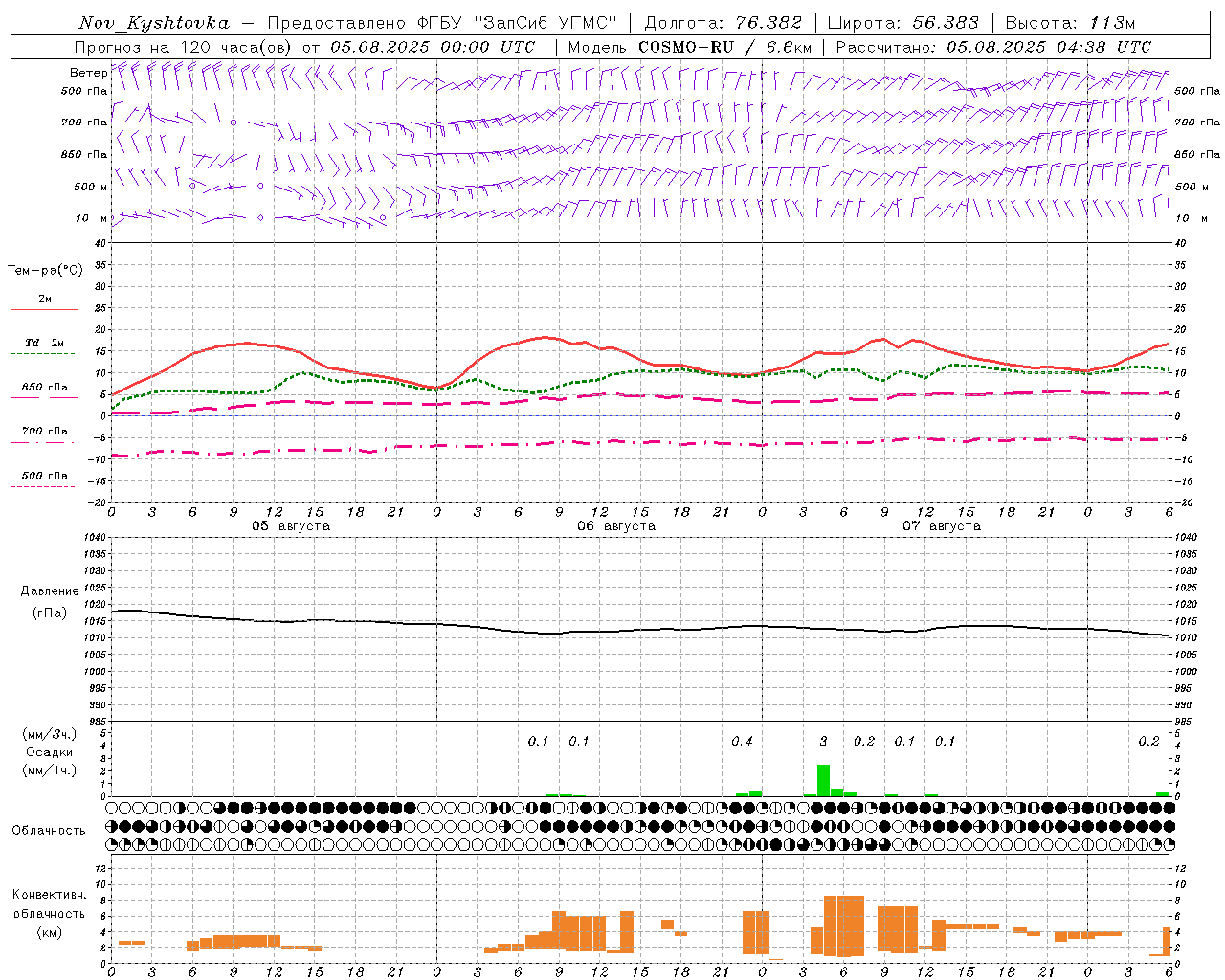Click the Высота: 113м value
This screenshot has height=980, width=1225.
click(1070, 23)
